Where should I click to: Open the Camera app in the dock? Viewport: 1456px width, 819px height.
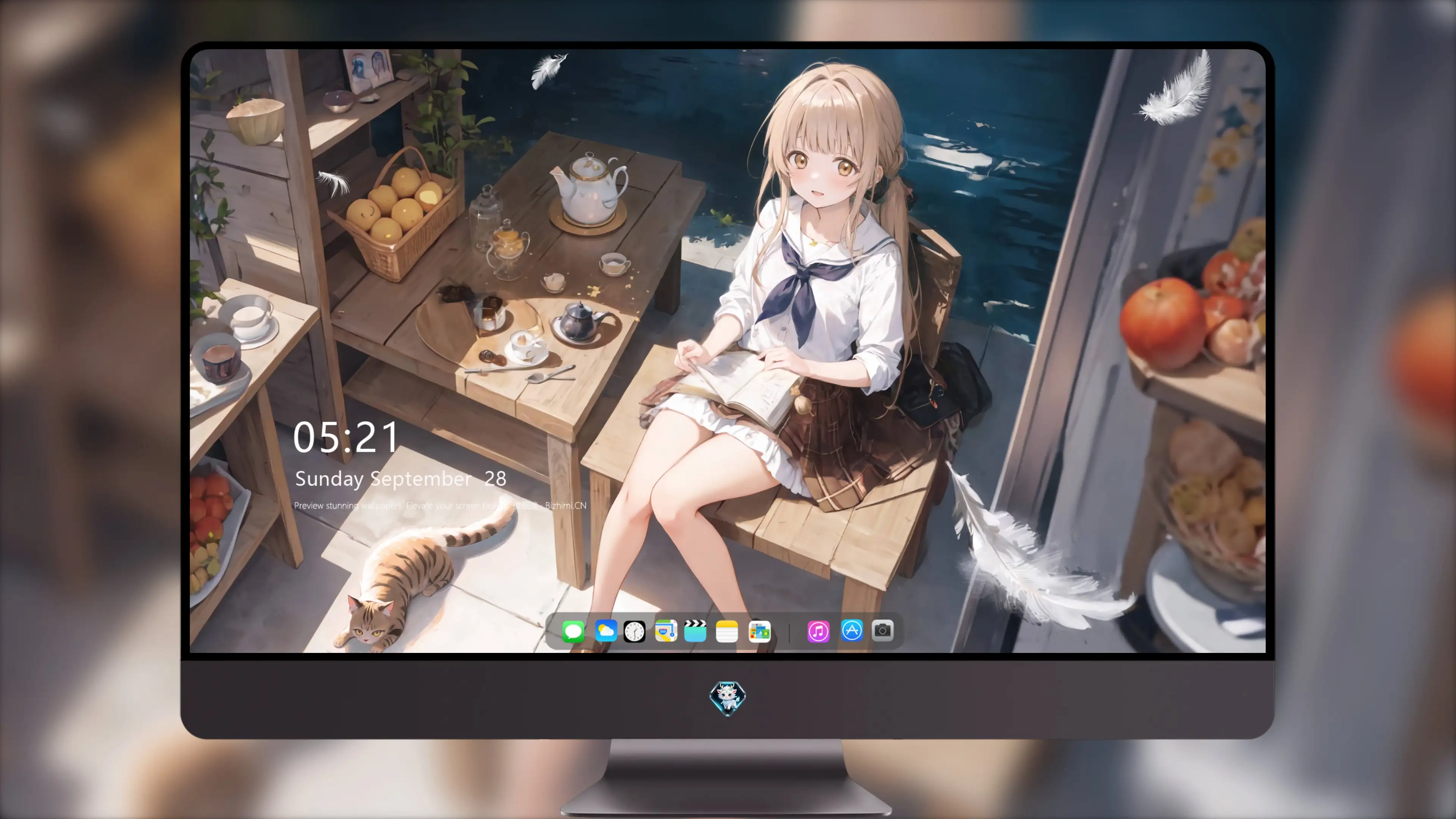pyautogui.click(x=882, y=630)
